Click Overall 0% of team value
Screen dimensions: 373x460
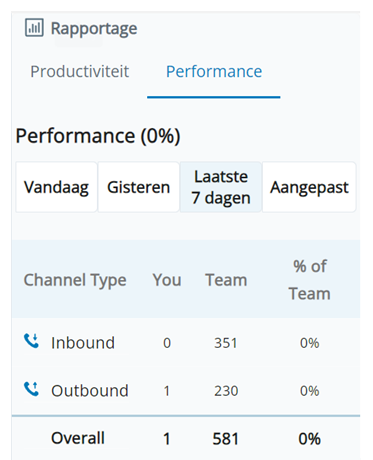click(310, 439)
